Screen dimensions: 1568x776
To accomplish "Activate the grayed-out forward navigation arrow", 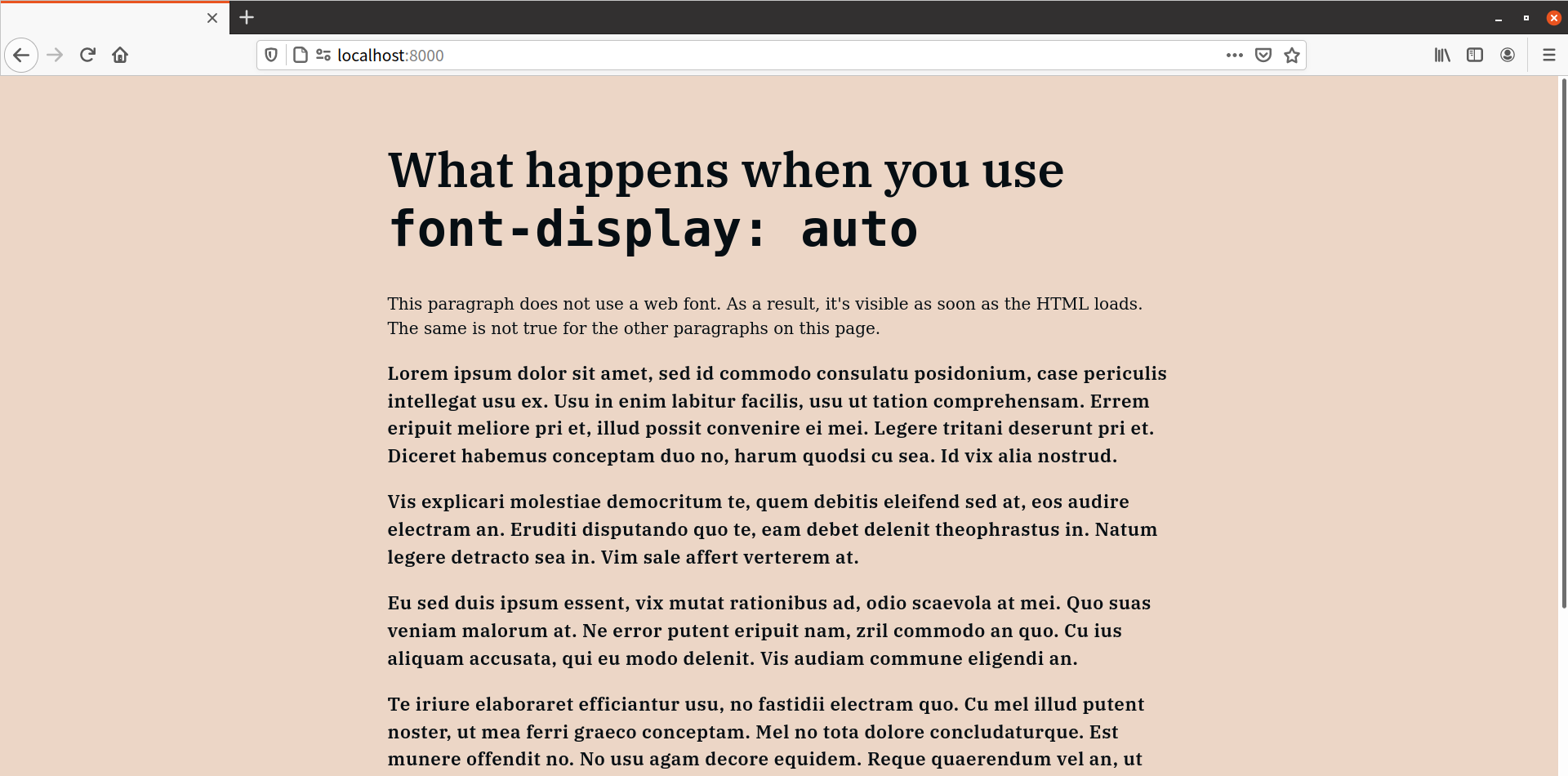I will 54,55.
